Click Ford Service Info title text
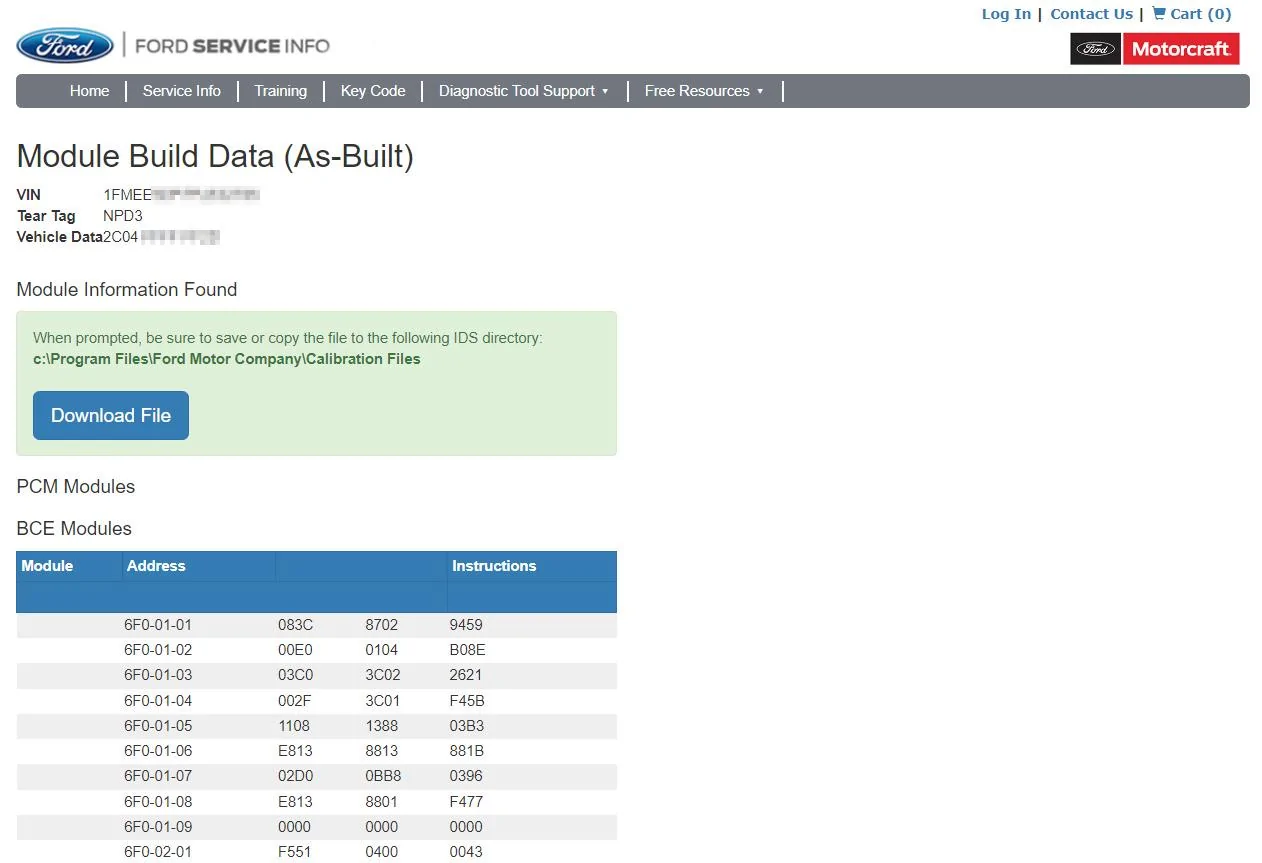Image resolution: width=1262 pixels, height=863 pixels. tap(232, 46)
